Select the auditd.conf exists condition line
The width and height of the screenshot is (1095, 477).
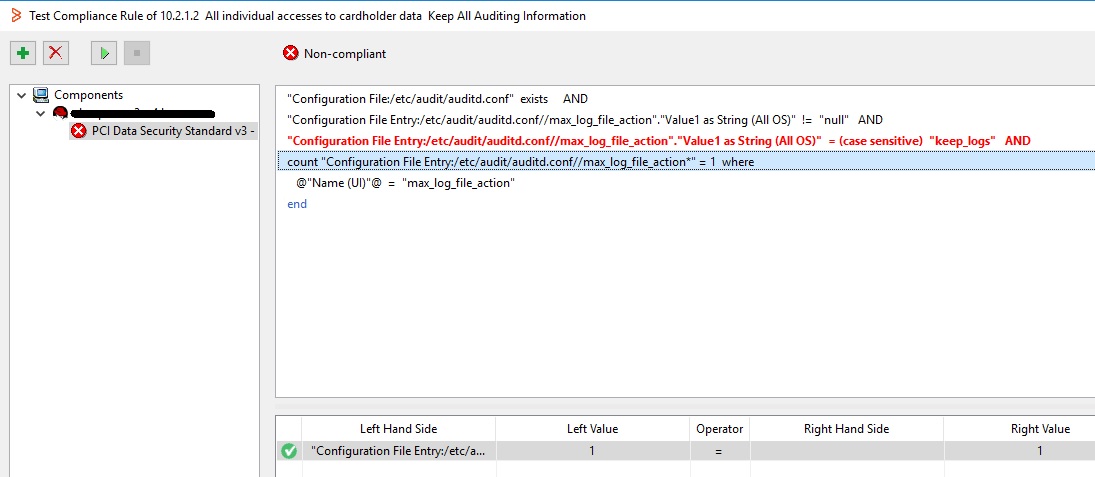pos(437,99)
